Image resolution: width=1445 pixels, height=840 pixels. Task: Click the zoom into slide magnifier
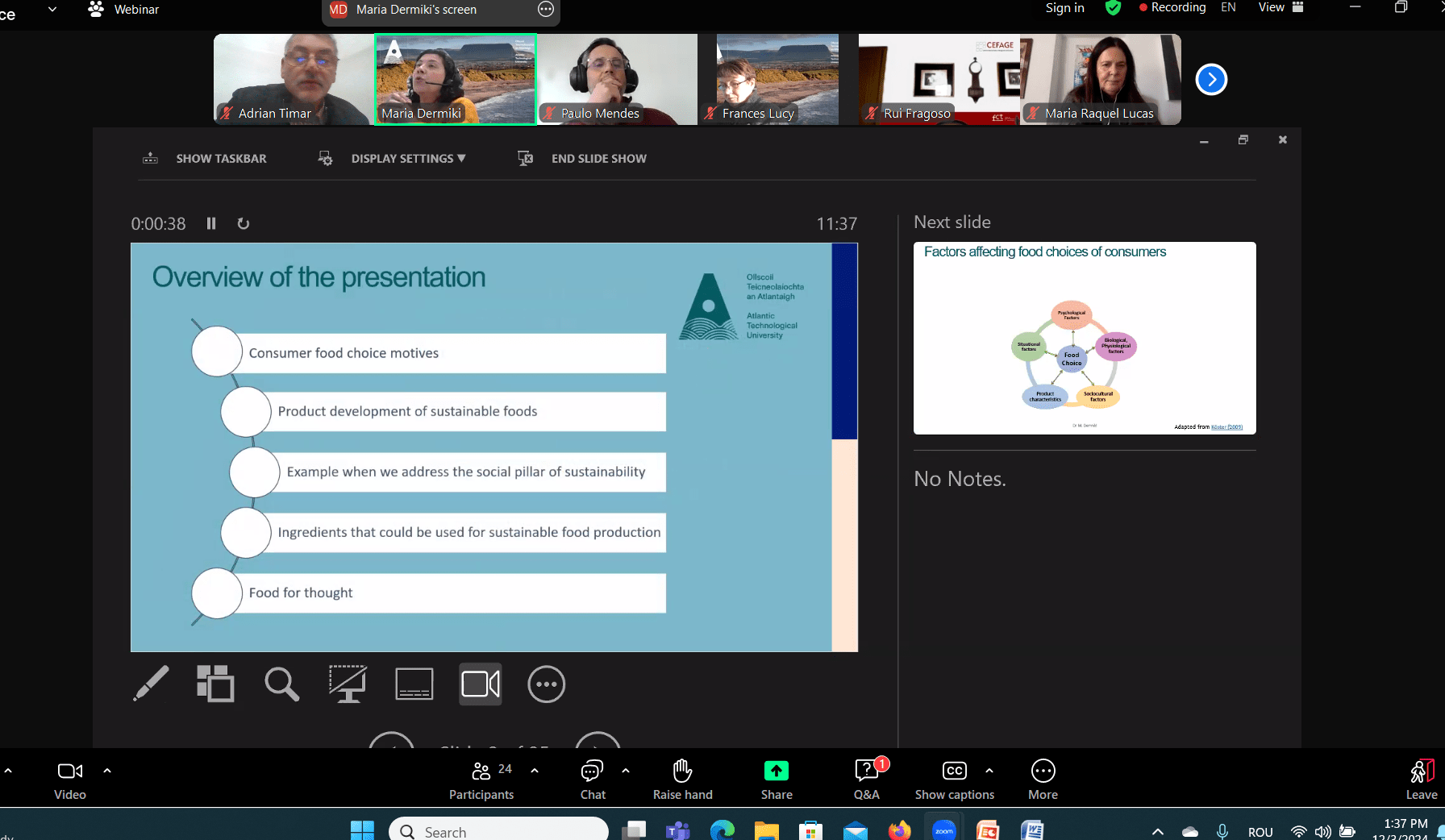point(281,684)
